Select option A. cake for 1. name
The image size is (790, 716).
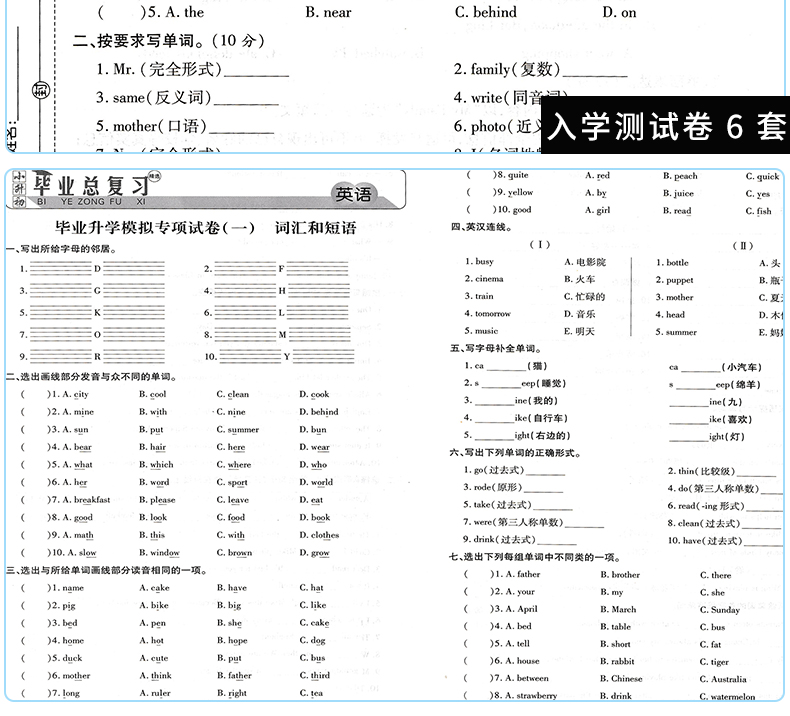coord(155,588)
